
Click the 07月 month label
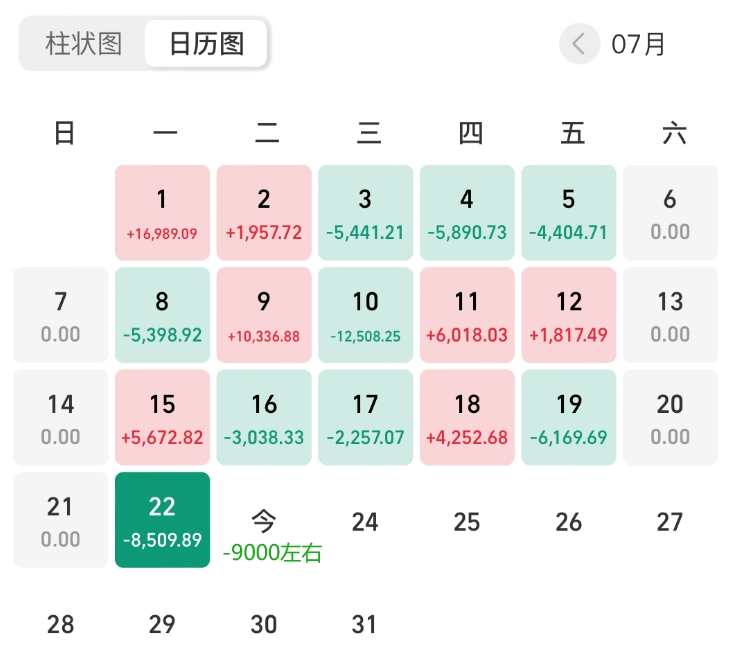pos(638,44)
